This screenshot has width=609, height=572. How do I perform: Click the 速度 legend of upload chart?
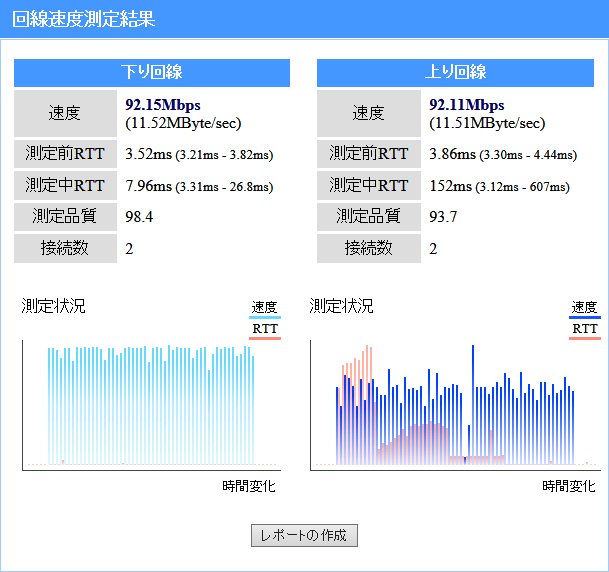584,308
